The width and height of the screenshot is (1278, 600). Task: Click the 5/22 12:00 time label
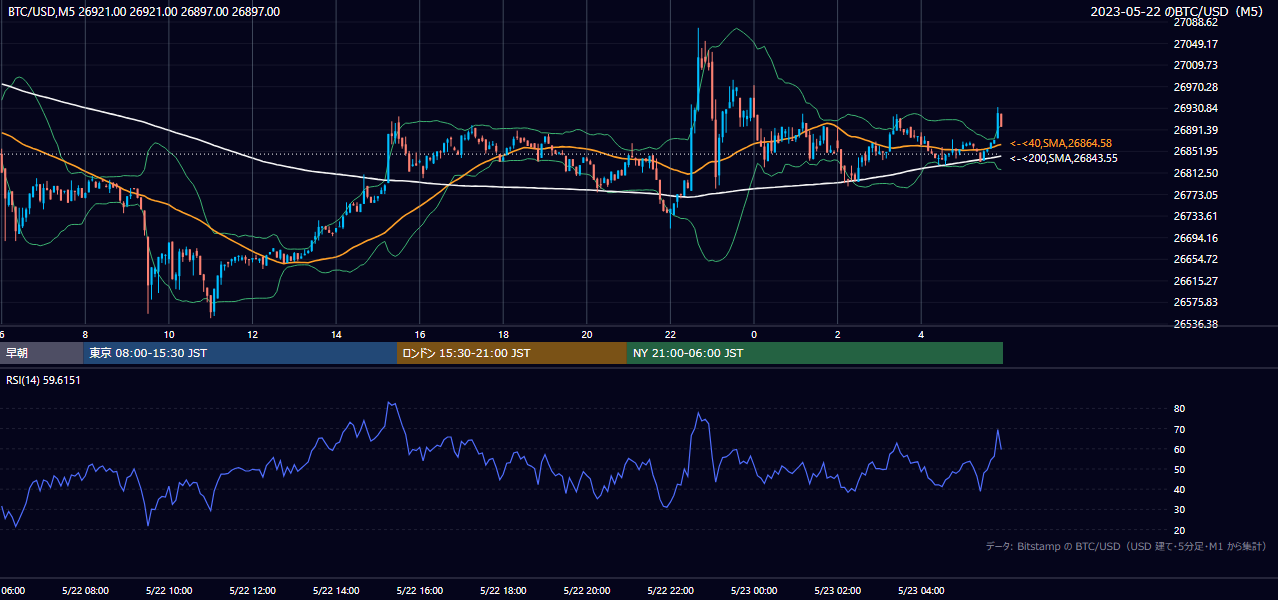252,590
